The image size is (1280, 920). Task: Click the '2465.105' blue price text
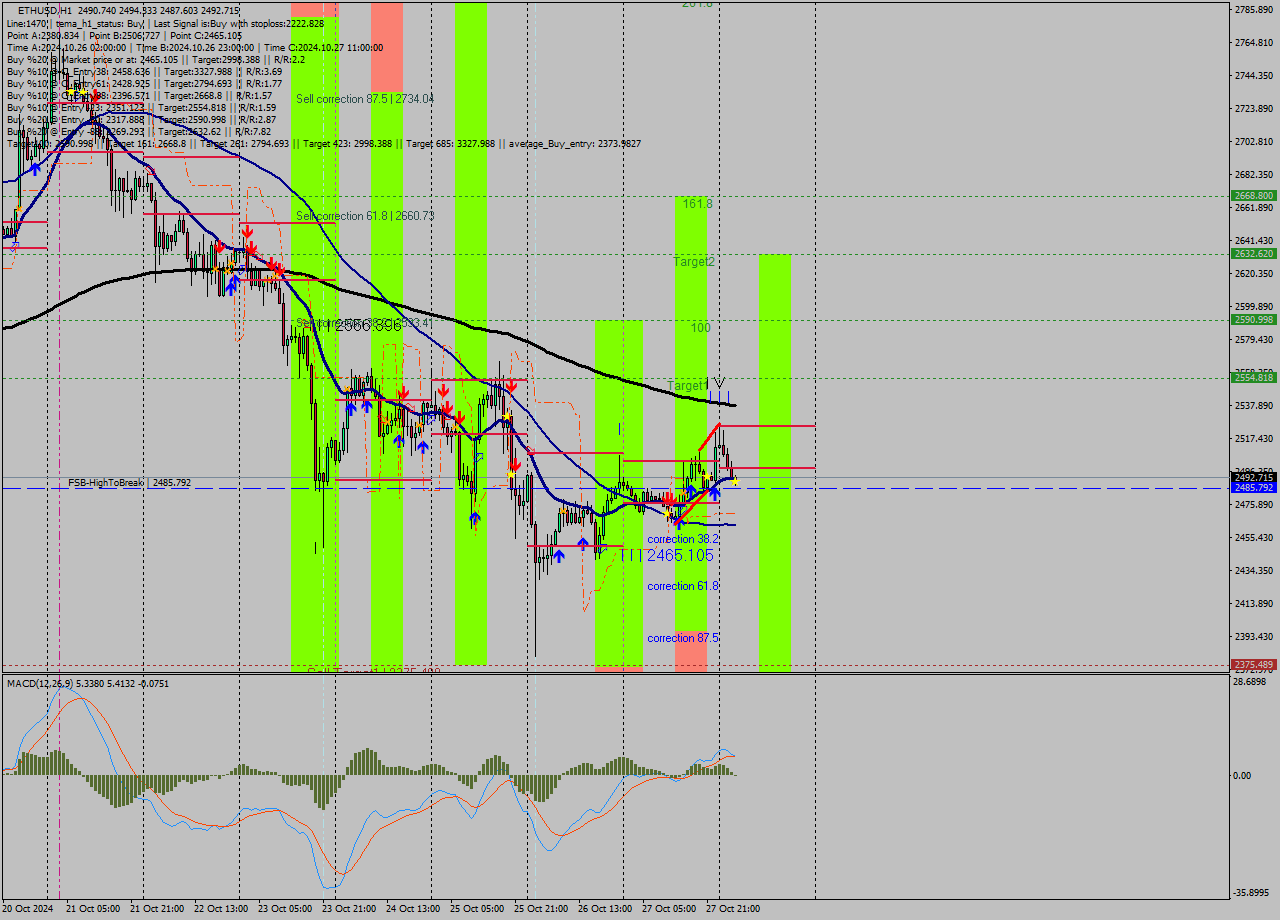point(680,555)
